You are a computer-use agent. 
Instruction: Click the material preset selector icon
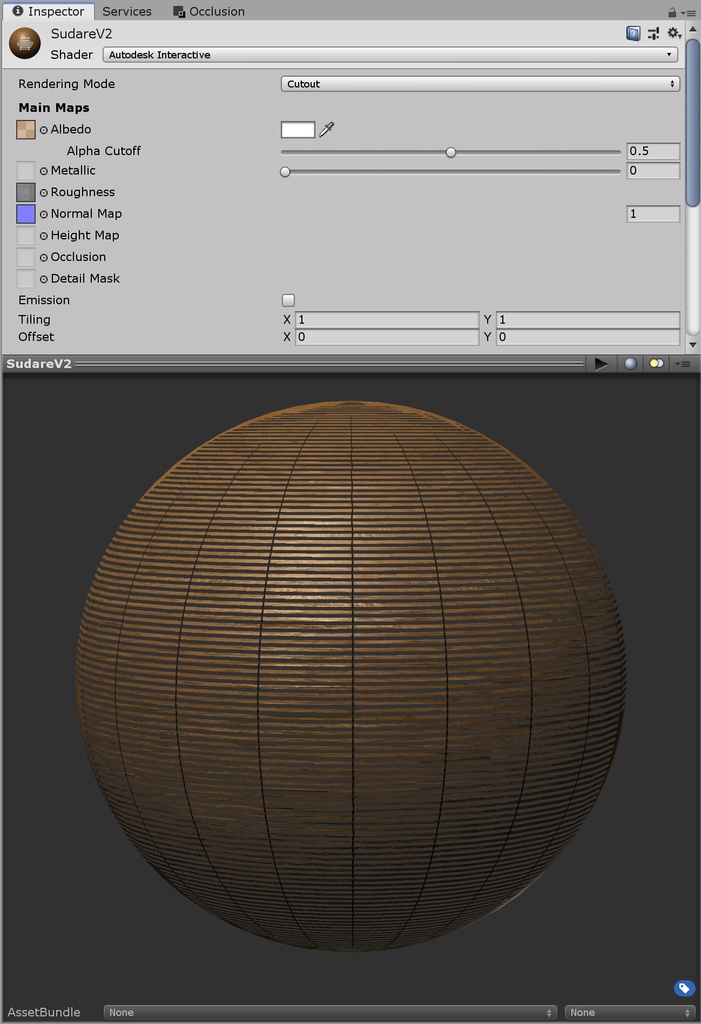(x=653, y=33)
